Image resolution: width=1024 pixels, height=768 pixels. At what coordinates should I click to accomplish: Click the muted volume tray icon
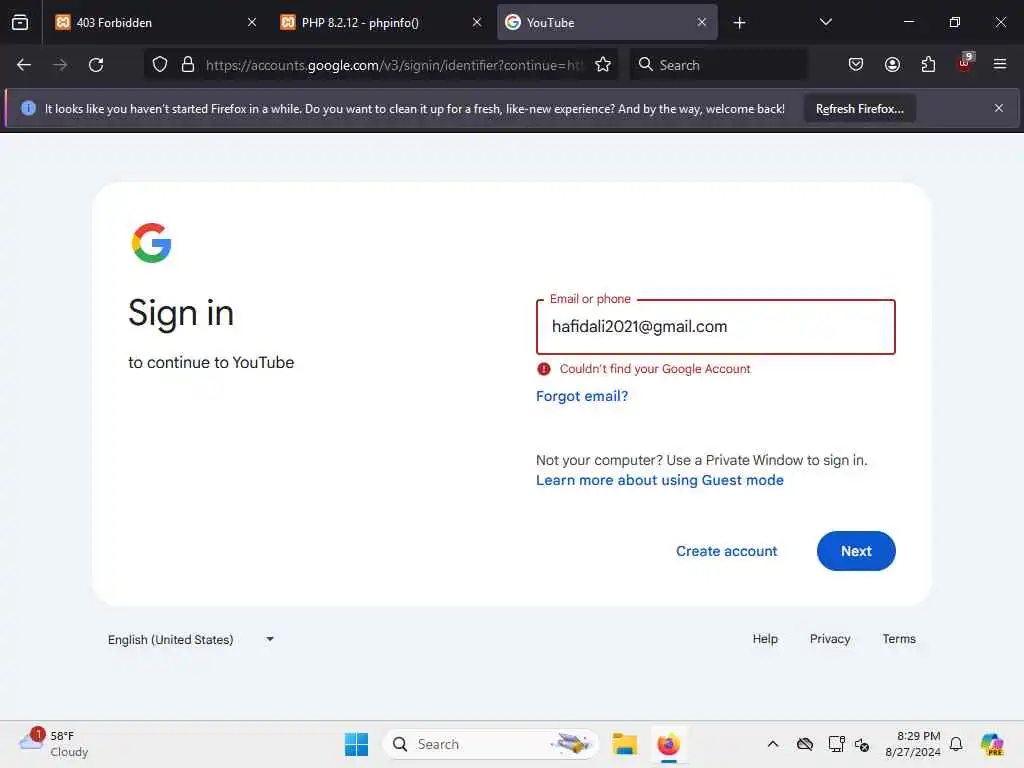[x=862, y=744]
